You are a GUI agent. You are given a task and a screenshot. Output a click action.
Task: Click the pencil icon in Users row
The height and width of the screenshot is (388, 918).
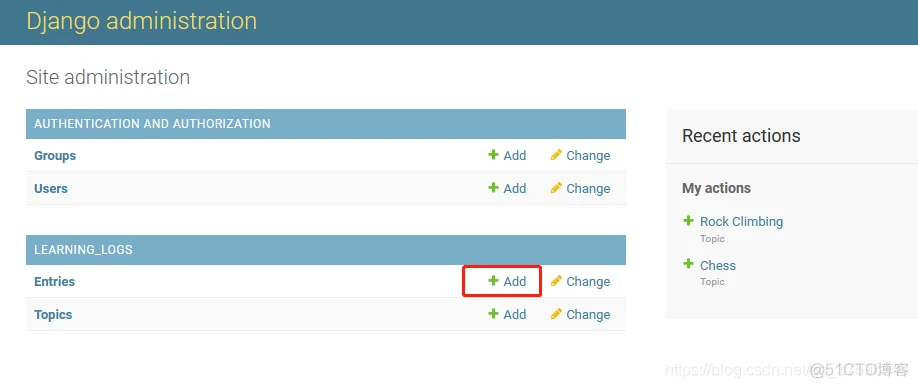pos(556,187)
